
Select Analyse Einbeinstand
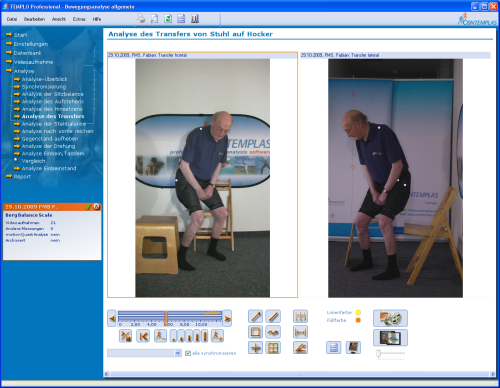49,168
